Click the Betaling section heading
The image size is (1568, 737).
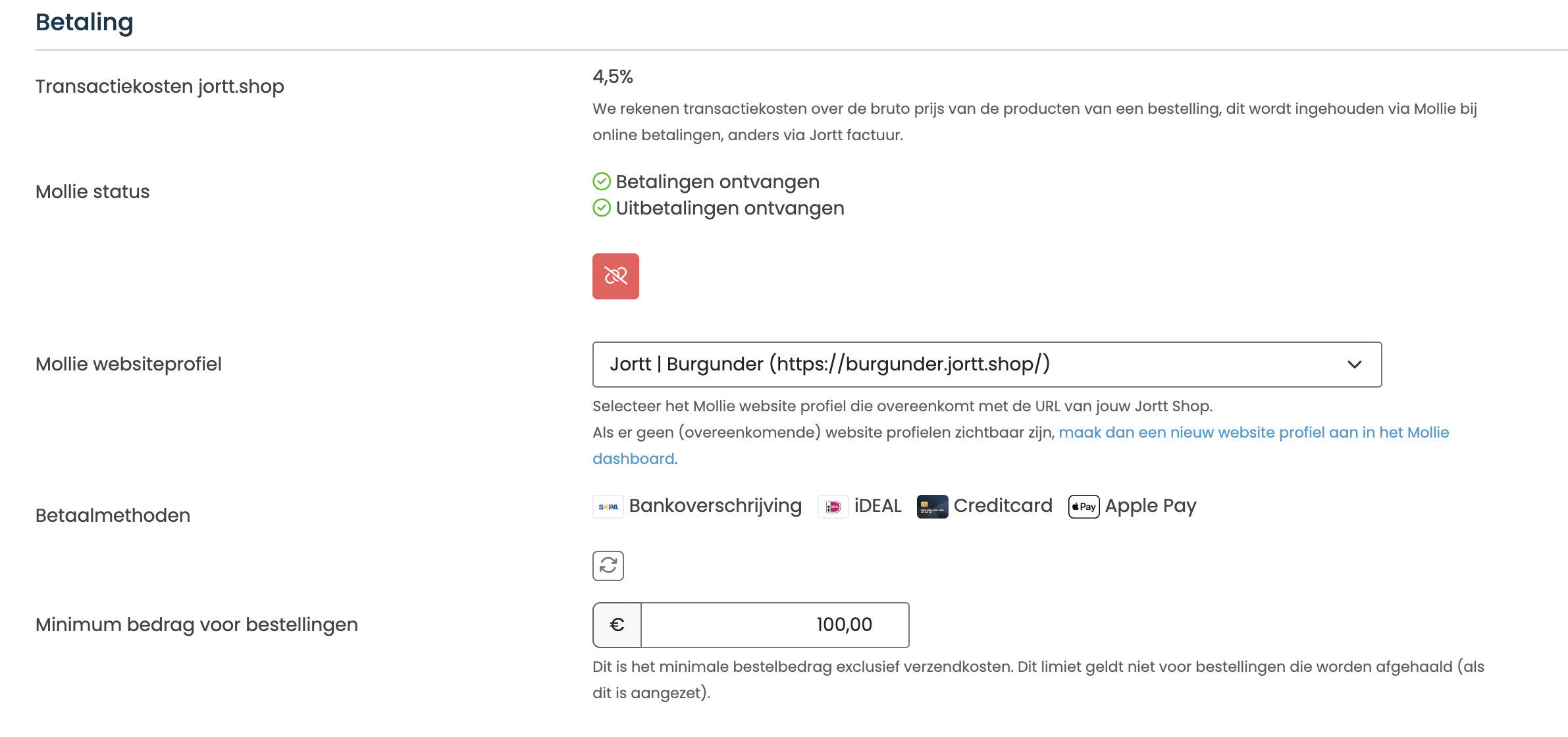coord(84,22)
